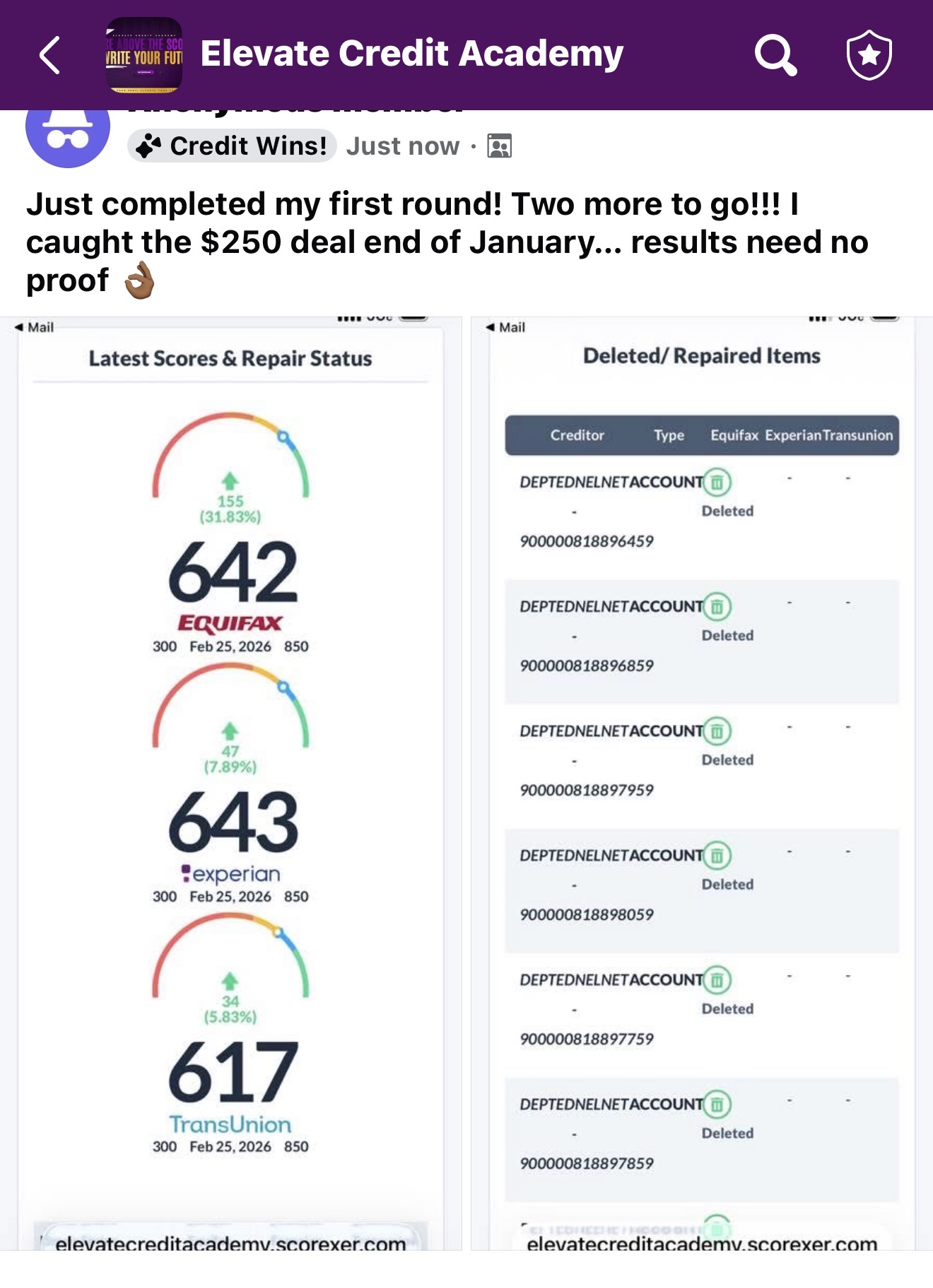Select the Credit Wins! topic tag
Viewport: 933px width, 1288px height.
pyautogui.click(x=232, y=146)
